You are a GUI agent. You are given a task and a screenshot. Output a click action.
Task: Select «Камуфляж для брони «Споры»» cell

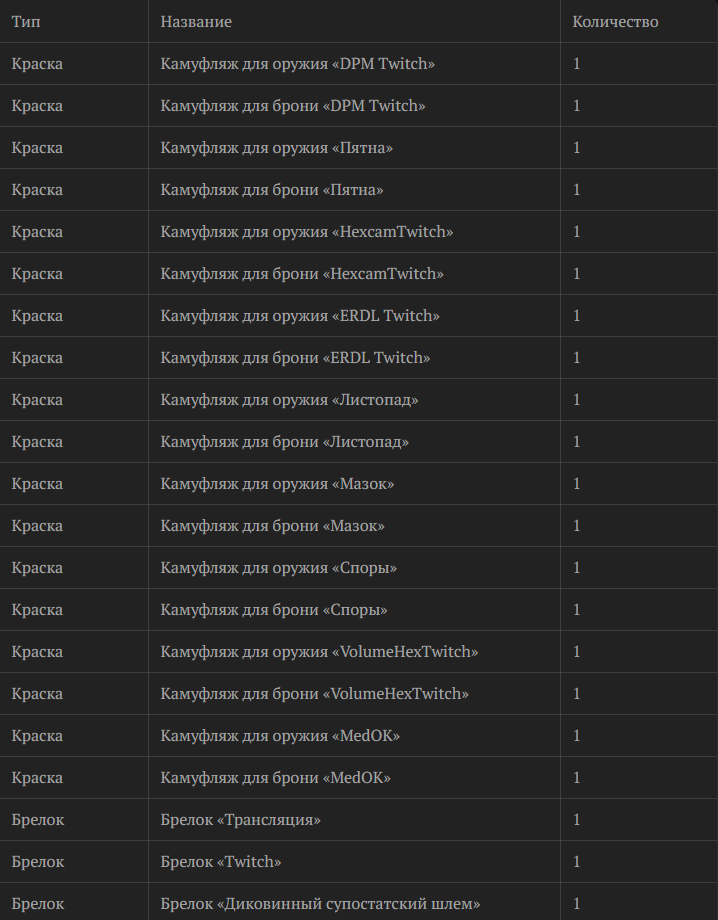tap(354, 610)
